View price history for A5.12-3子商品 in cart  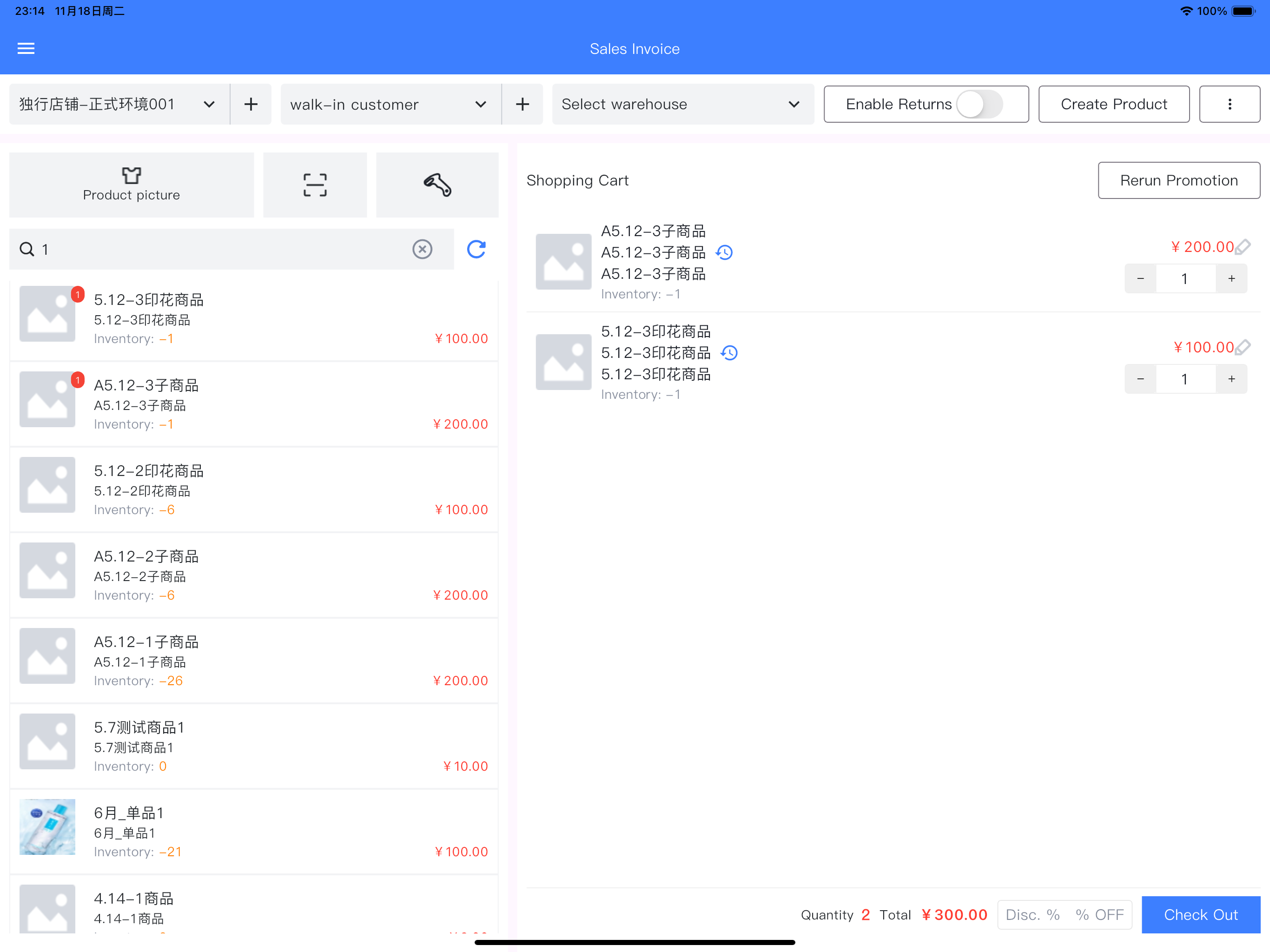click(x=725, y=252)
